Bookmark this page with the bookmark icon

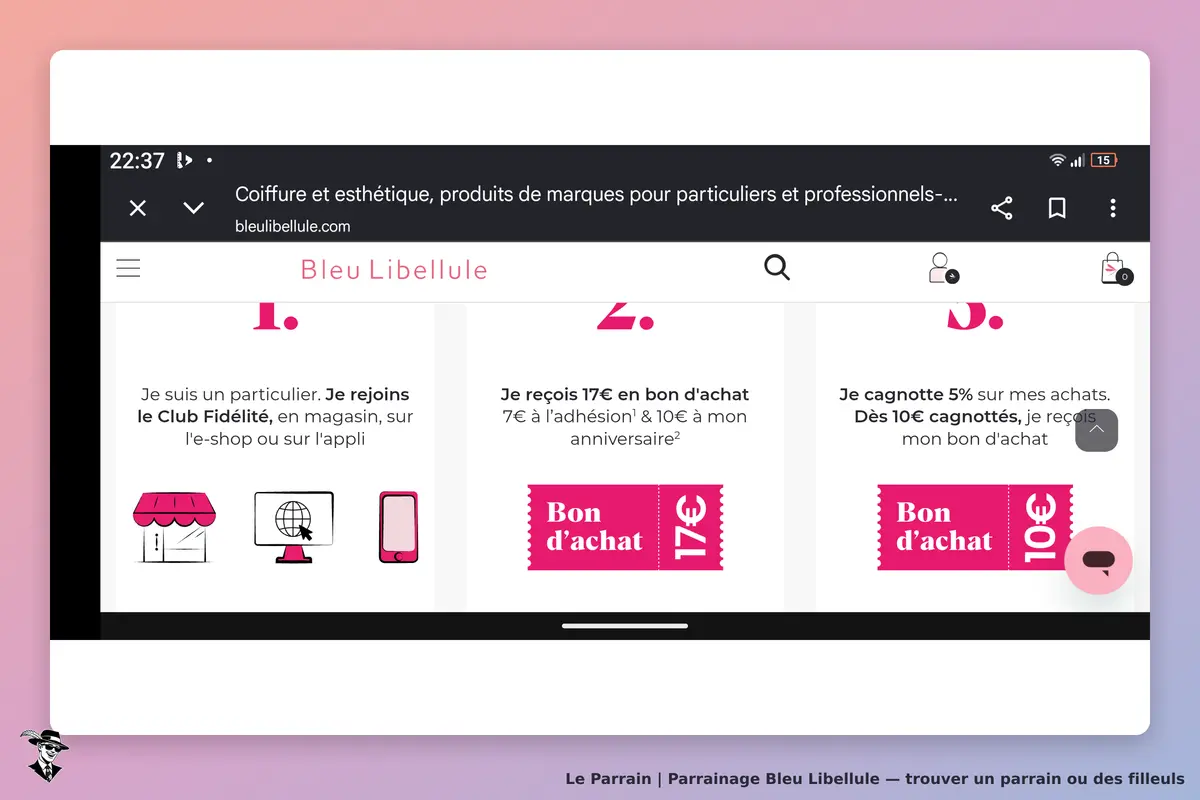[x=1057, y=208]
